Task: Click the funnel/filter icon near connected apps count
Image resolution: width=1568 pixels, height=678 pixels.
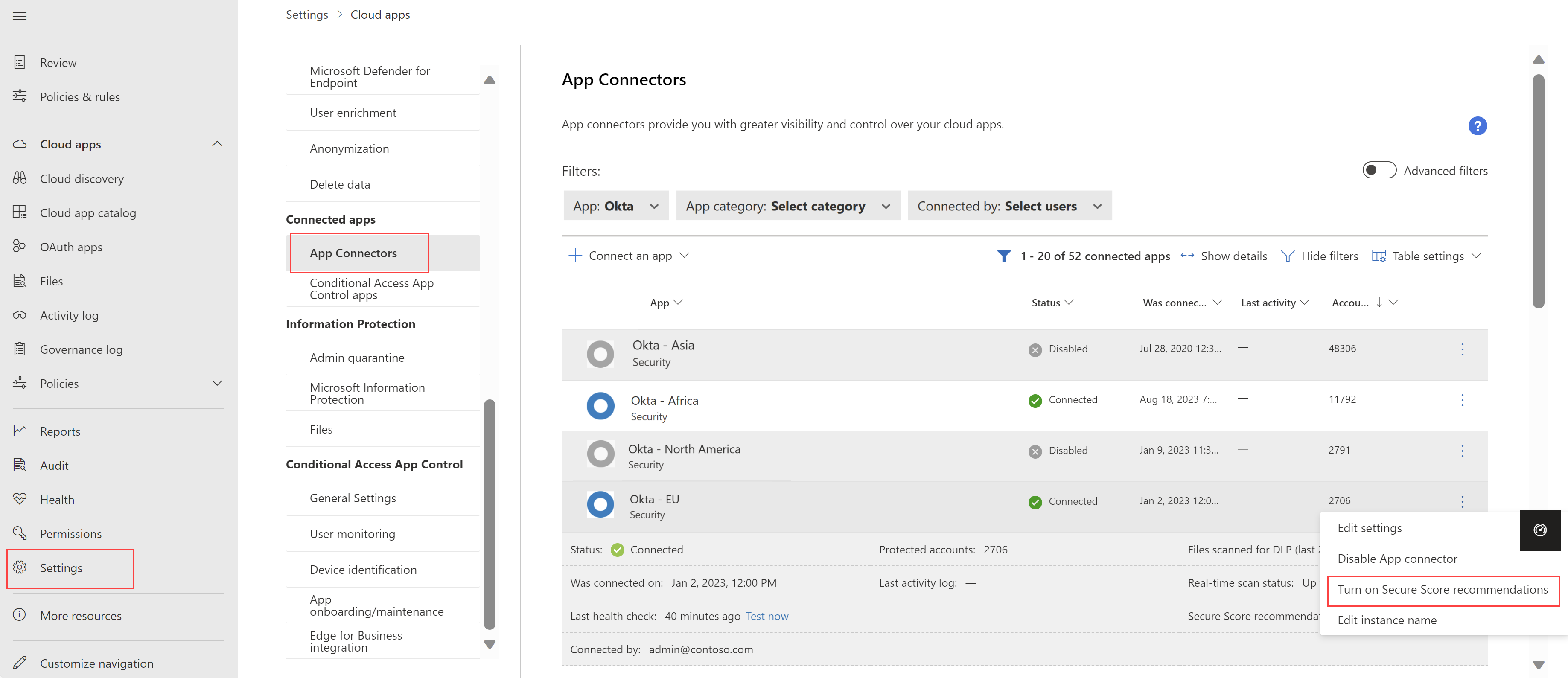Action: [1001, 255]
